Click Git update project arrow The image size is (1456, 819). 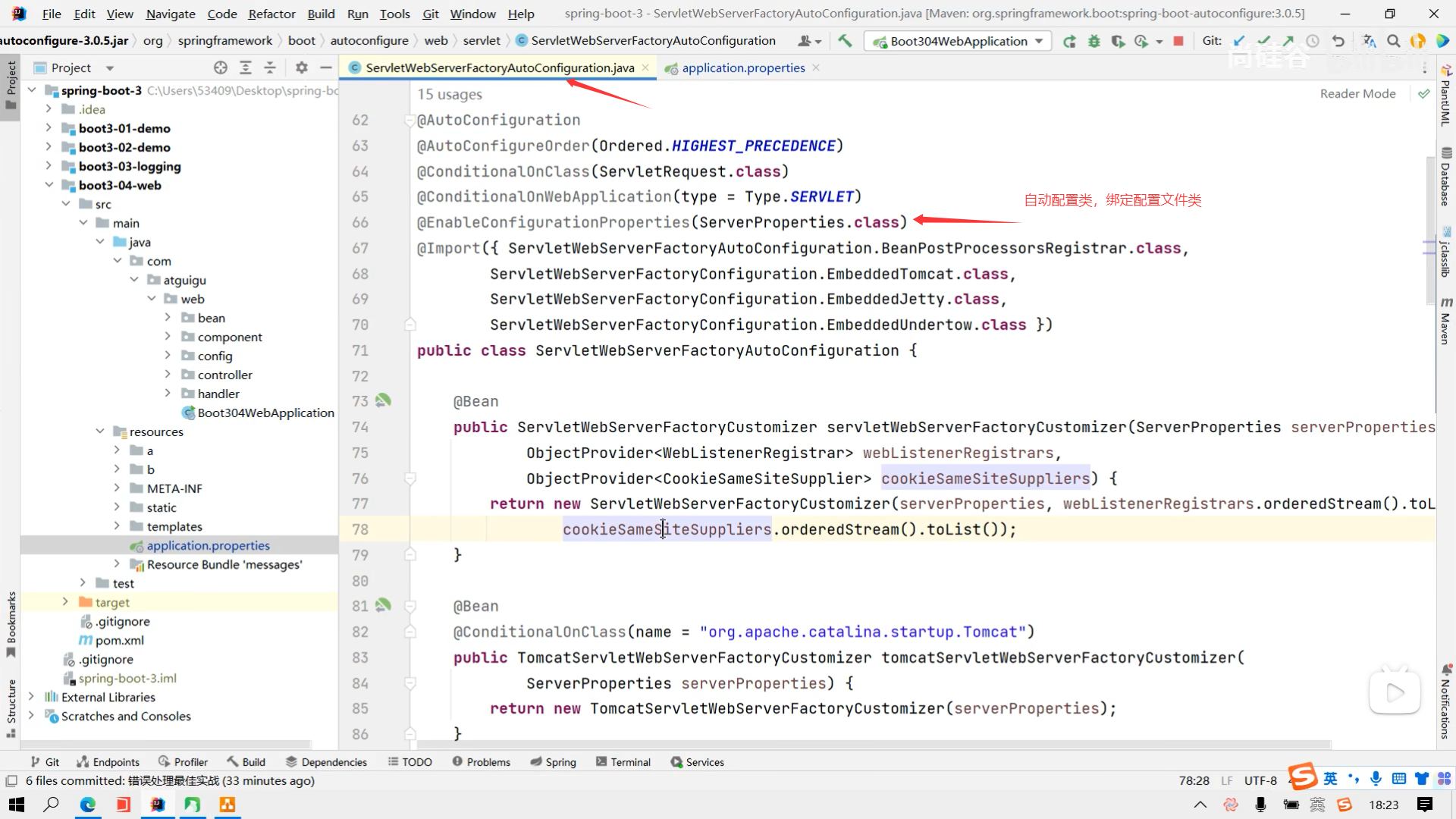tap(1239, 41)
